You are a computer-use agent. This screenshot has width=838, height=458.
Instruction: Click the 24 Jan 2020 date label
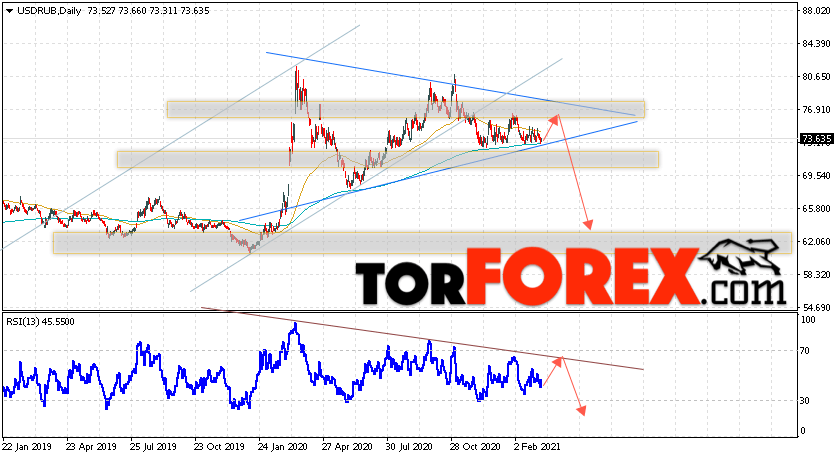tap(283, 447)
